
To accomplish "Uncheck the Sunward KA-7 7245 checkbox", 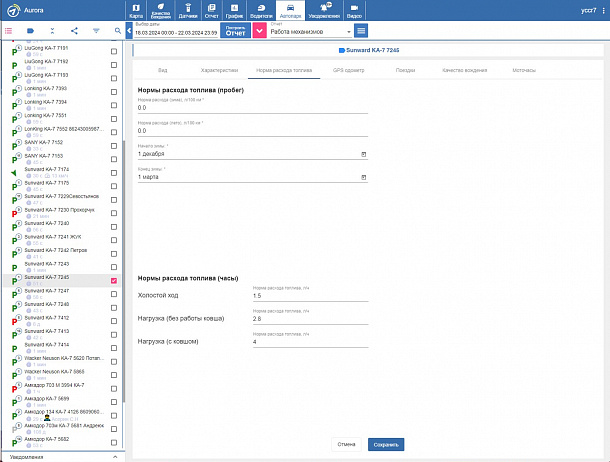I will (x=114, y=280).
